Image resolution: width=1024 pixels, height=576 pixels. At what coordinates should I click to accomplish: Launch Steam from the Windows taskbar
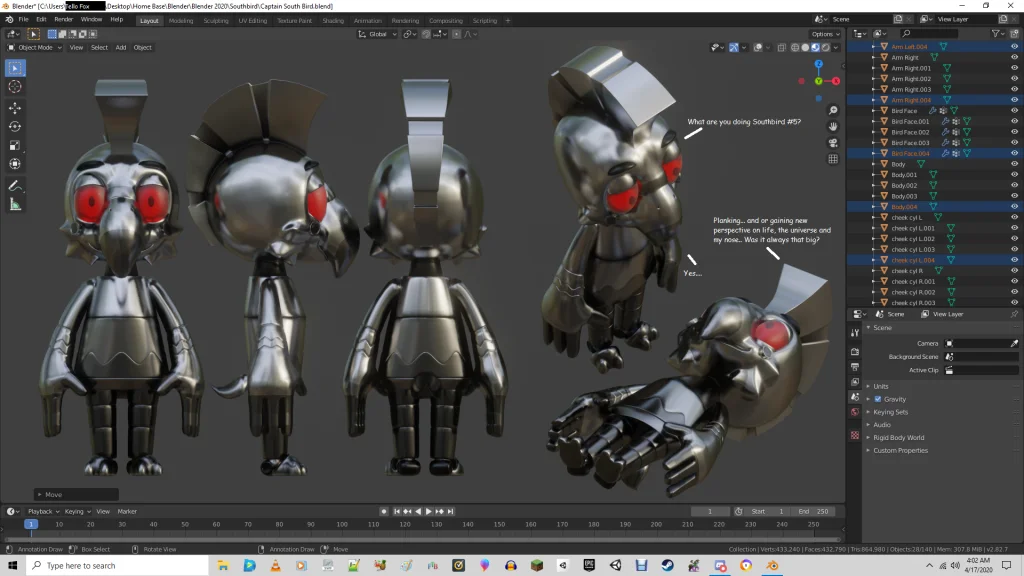pos(667,566)
